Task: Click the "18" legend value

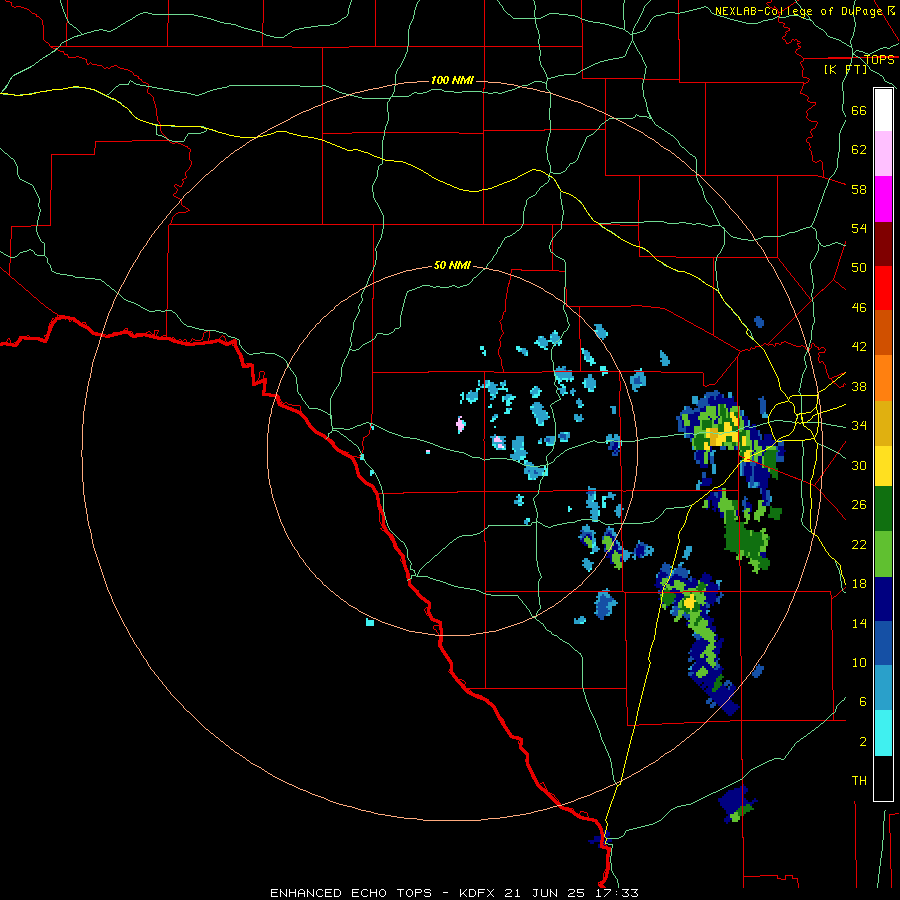Action: pos(859,584)
